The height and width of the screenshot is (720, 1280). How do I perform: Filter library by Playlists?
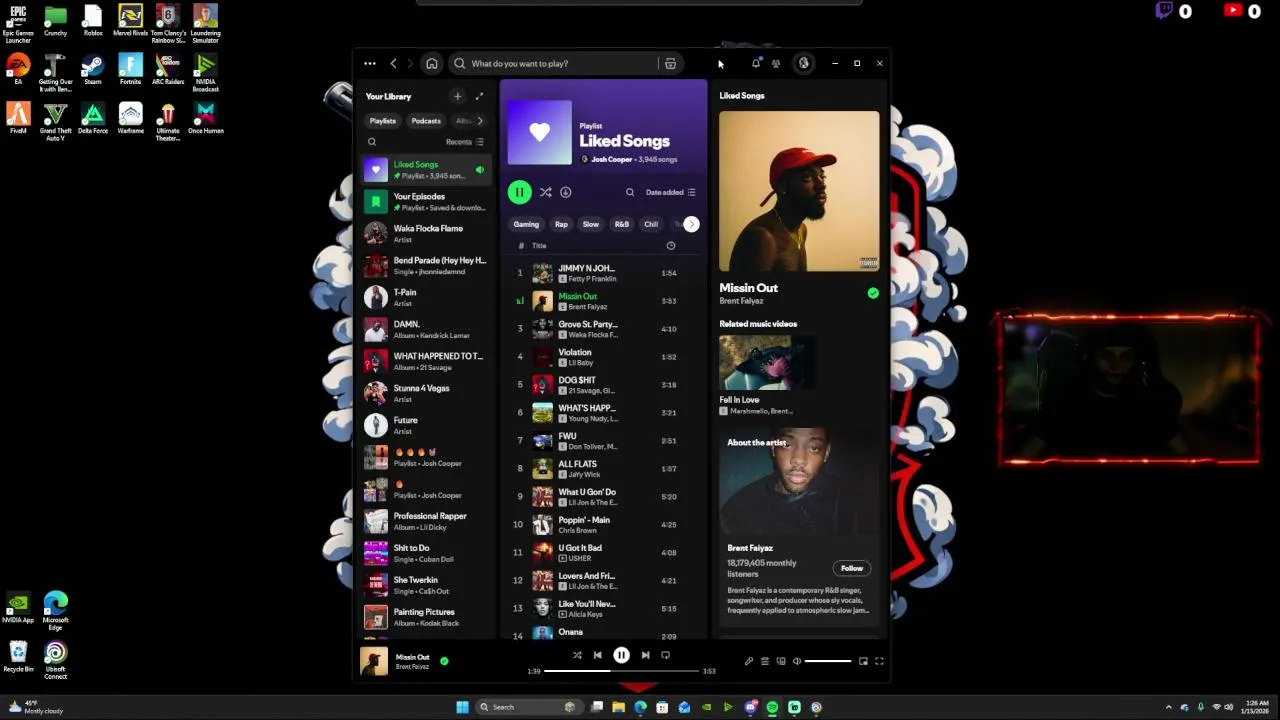pos(383,121)
